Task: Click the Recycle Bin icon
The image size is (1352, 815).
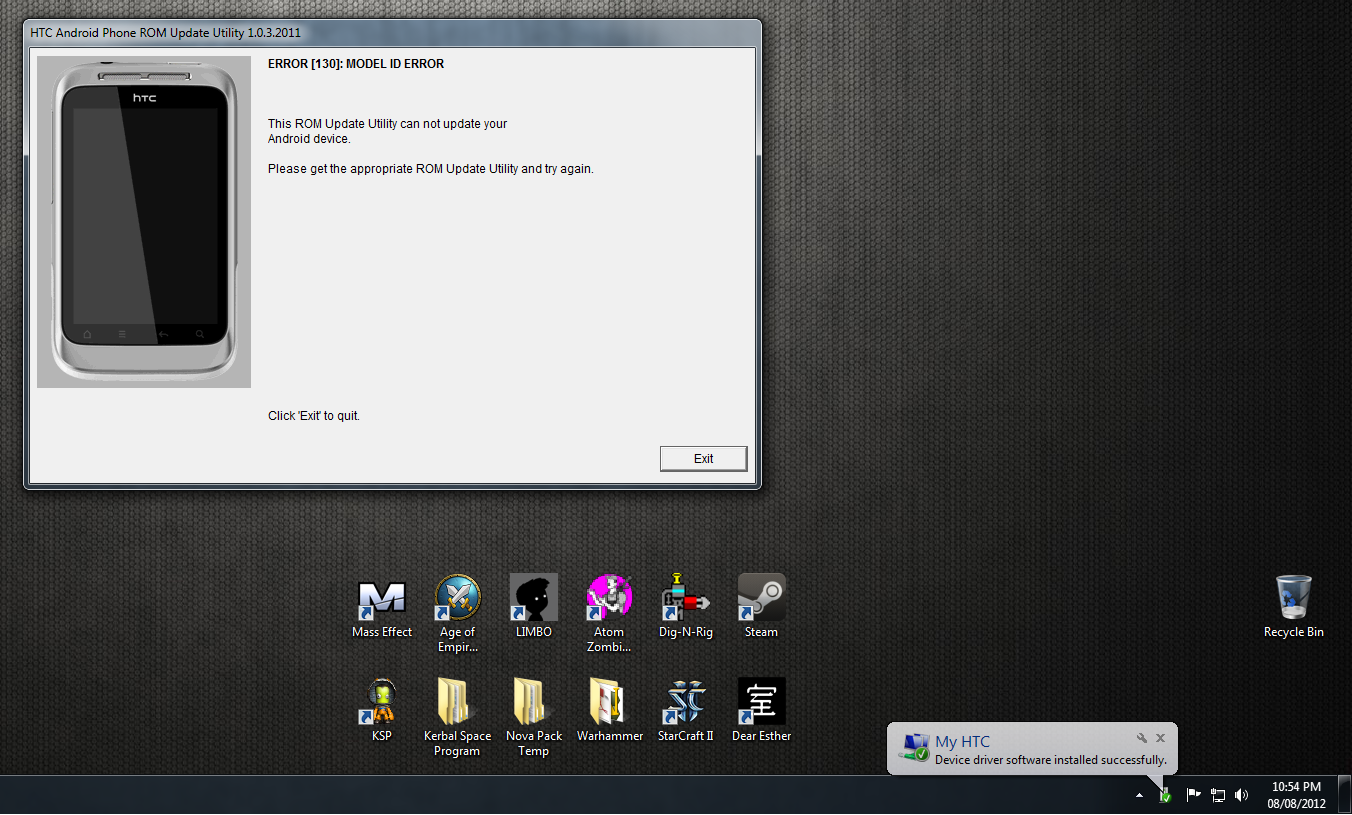Action: (1293, 599)
